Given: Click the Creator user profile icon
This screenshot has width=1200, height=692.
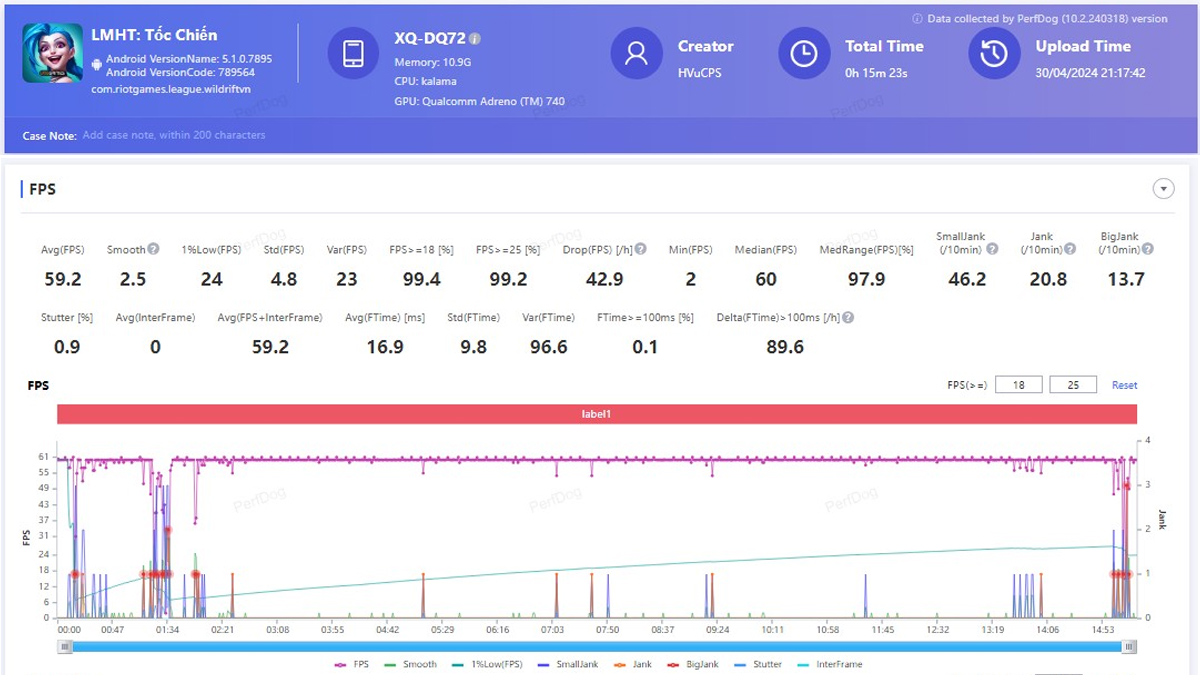Looking at the screenshot, I should [x=636, y=53].
